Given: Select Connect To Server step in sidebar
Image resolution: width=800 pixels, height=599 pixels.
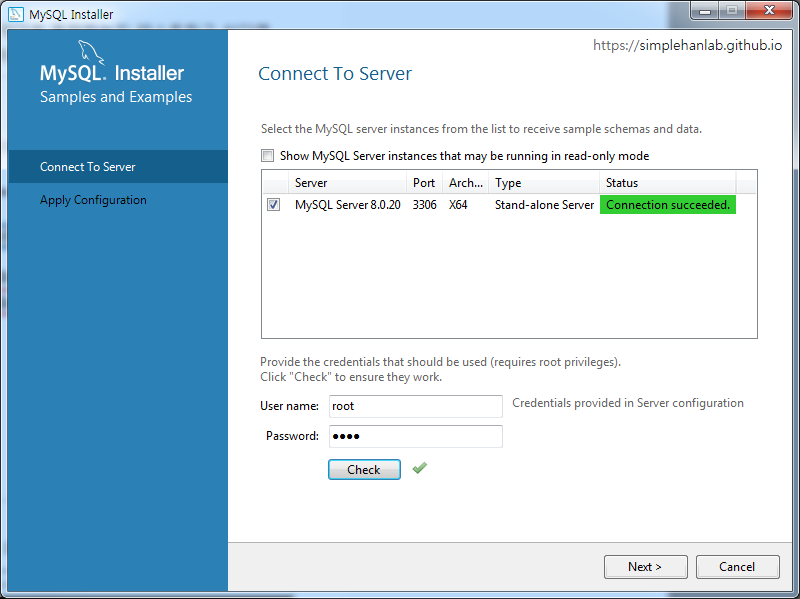Looking at the screenshot, I should click(118, 167).
